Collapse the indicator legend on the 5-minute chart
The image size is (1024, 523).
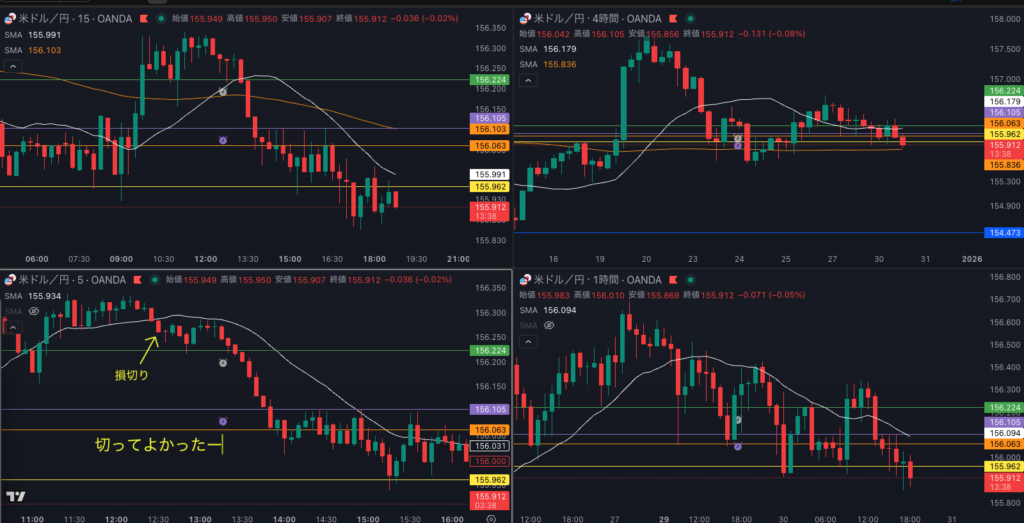pos(13,327)
